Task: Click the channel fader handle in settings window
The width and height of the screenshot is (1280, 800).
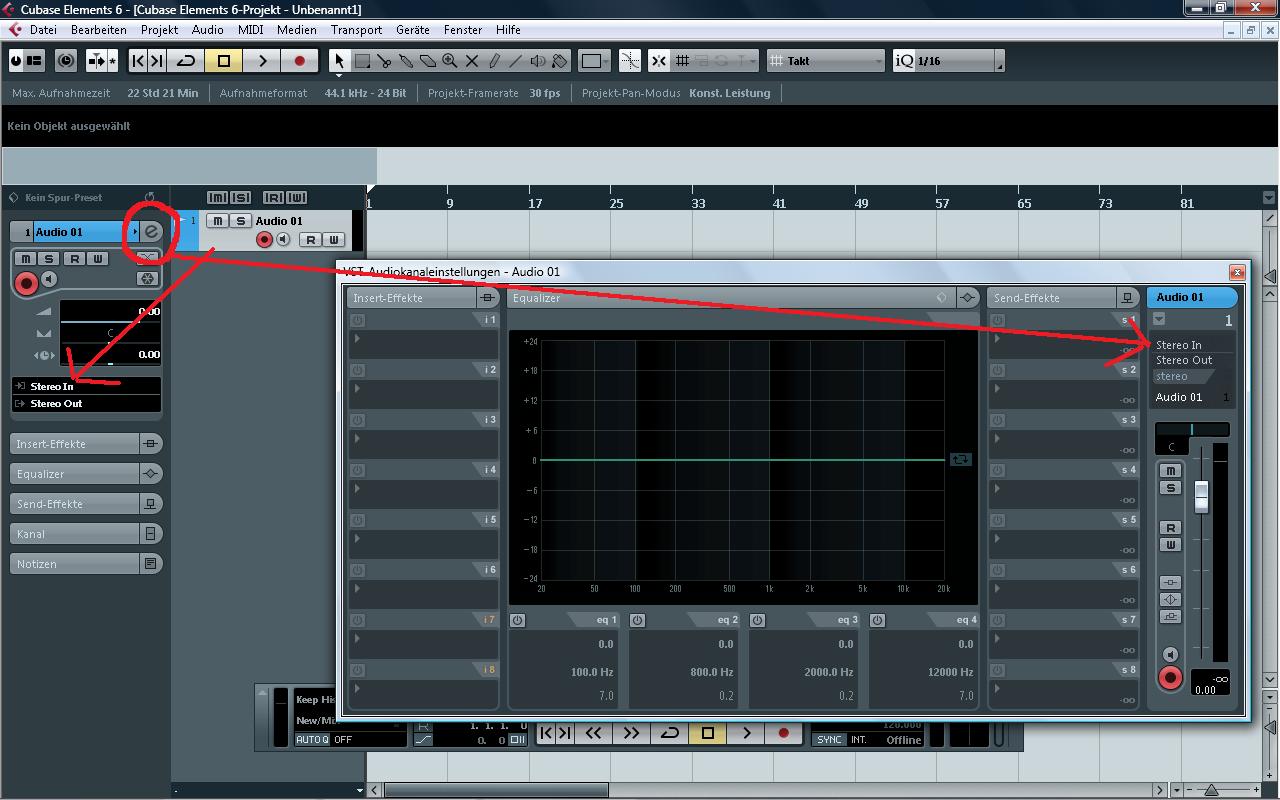Action: tap(1202, 496)
